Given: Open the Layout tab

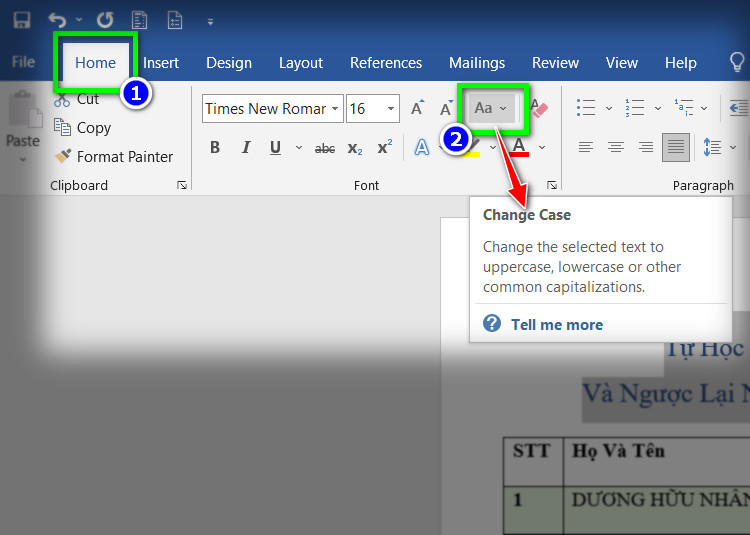Looking at the screenshot, I should point(301,63).
